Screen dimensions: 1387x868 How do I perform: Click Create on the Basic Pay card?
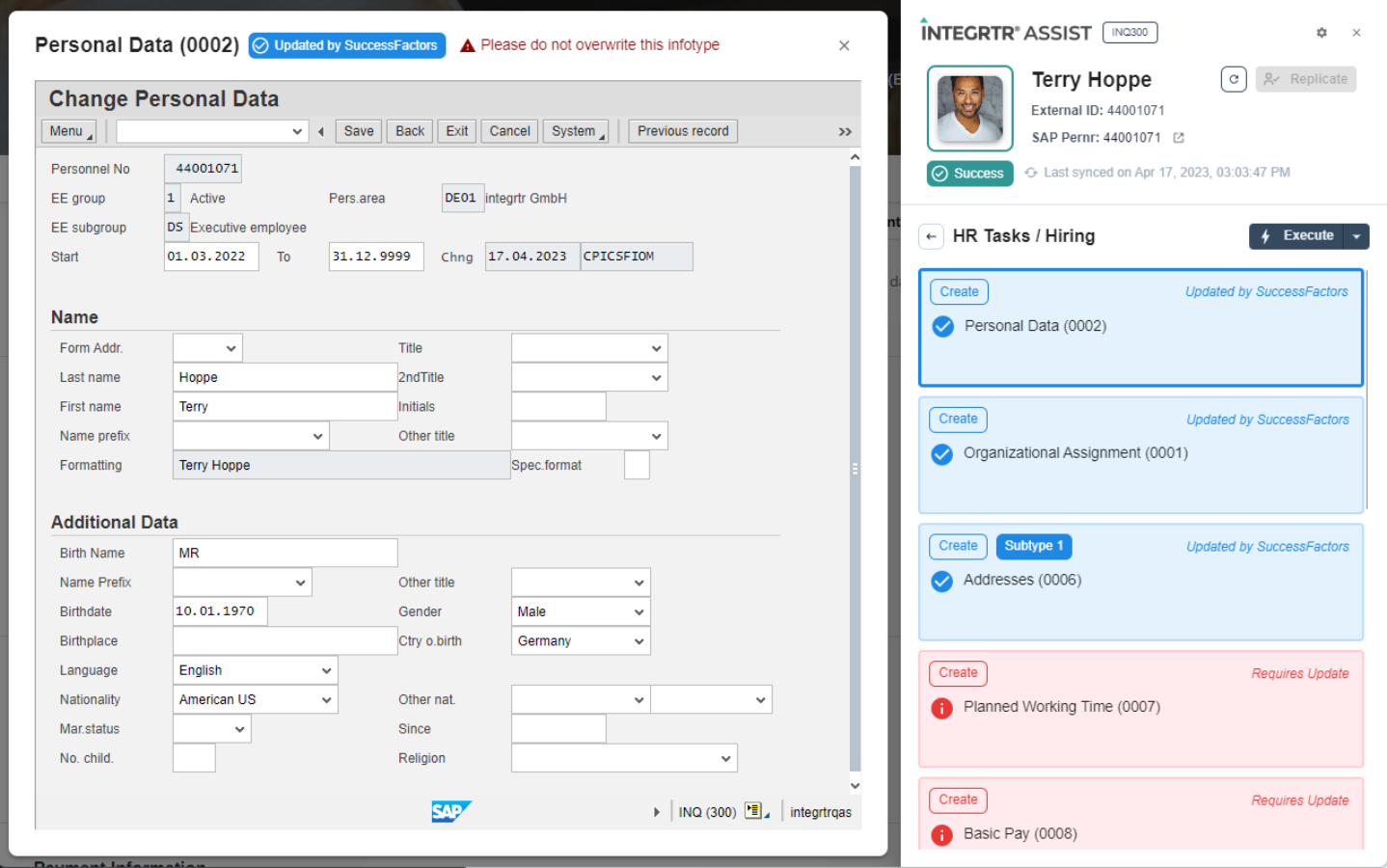tap(958, 800)
